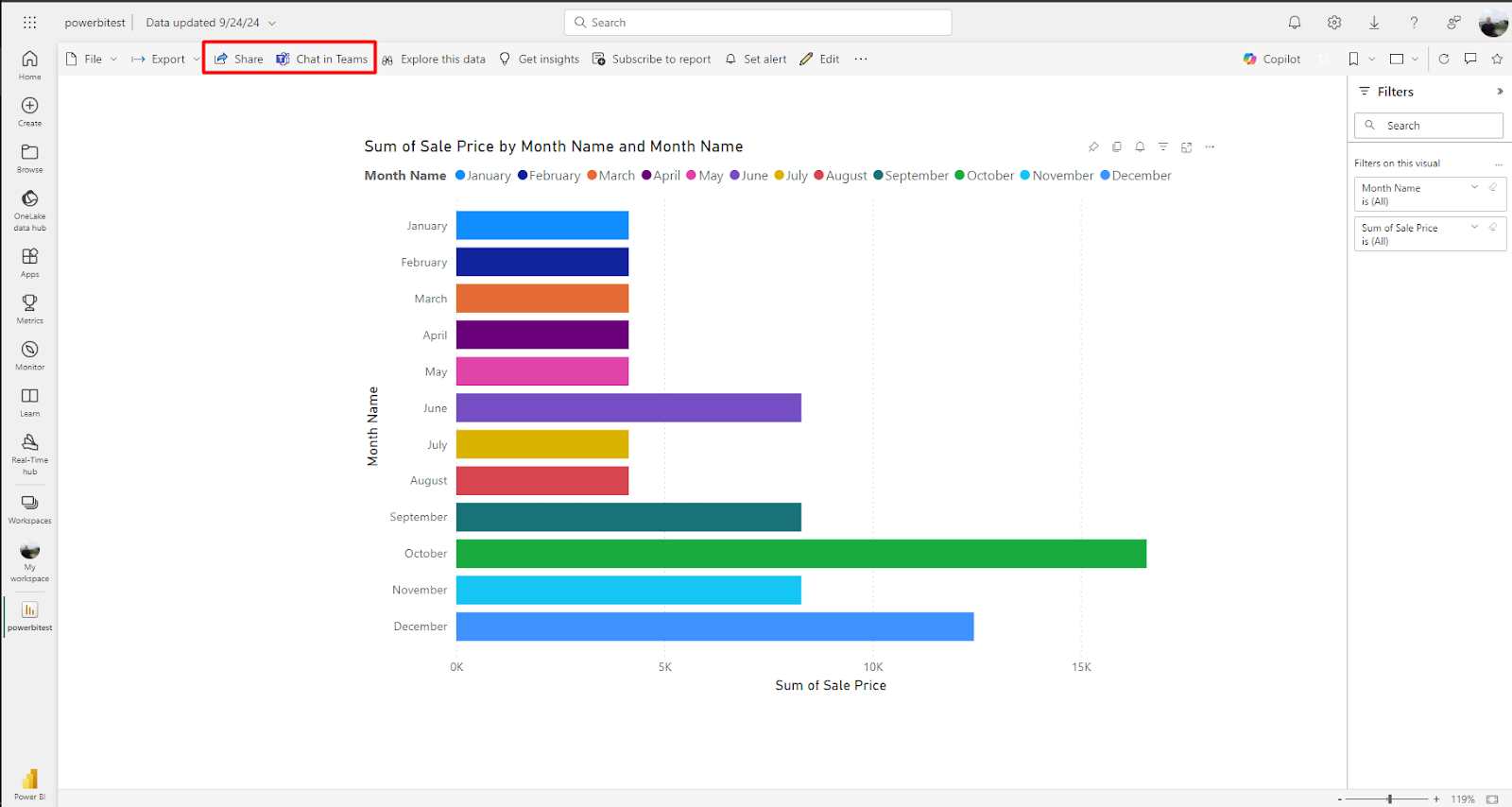Open more options for visual filters
Screen dimensions: 1512x807
coord(1499,163)
